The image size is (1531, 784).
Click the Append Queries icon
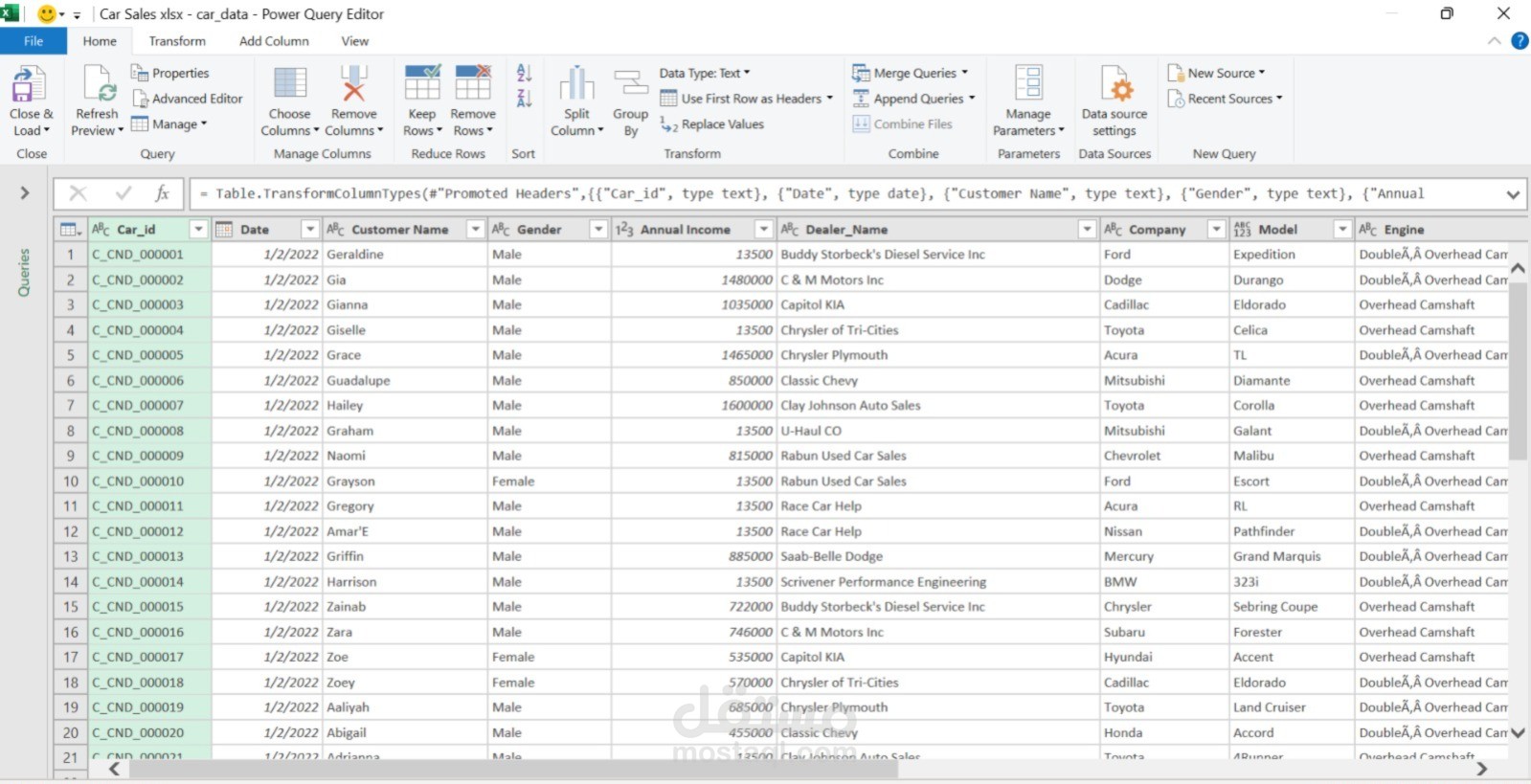coord(862,99)
